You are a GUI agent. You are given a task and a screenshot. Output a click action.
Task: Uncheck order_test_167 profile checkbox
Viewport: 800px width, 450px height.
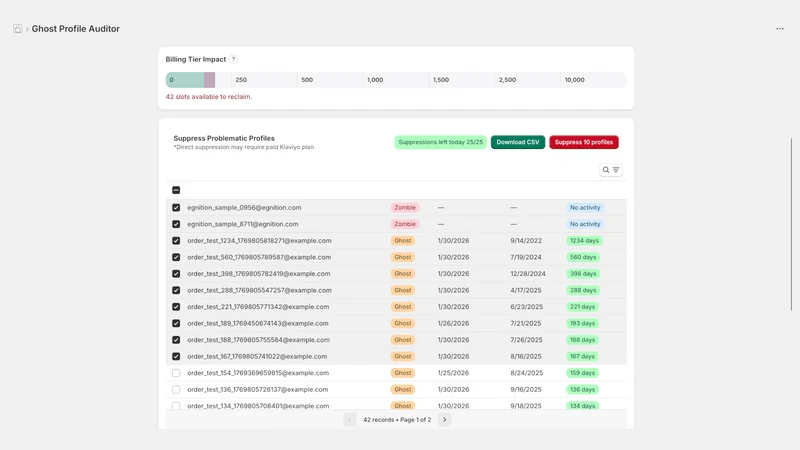click(x=176, y=356)
